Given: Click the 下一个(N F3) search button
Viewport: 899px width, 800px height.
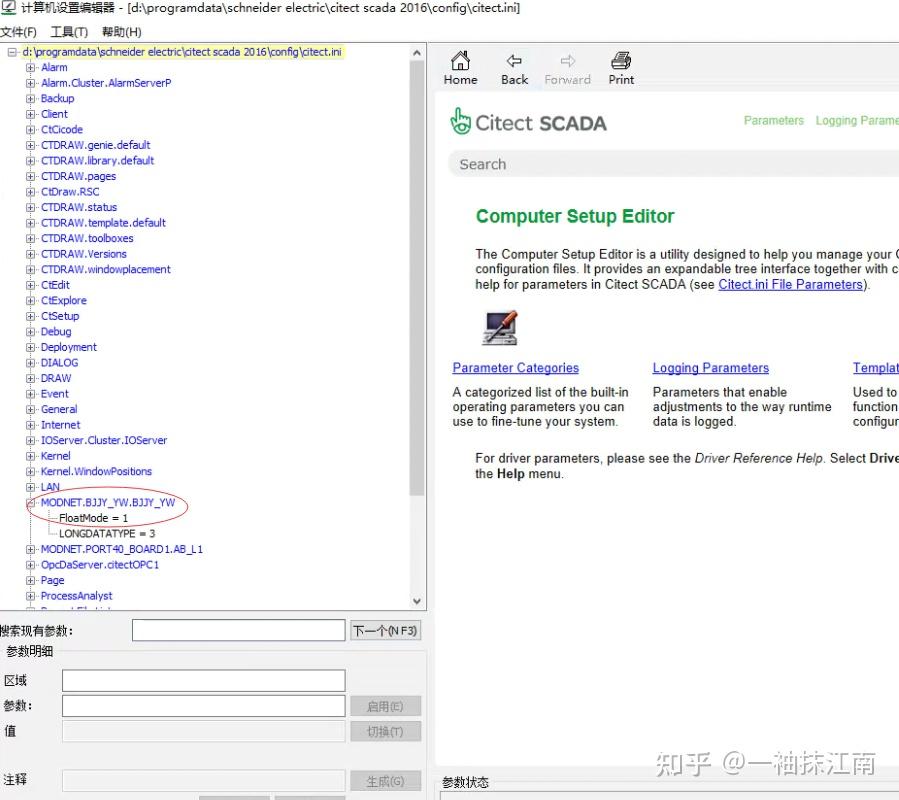Looking at the screenshot, I should pos(385,631).
